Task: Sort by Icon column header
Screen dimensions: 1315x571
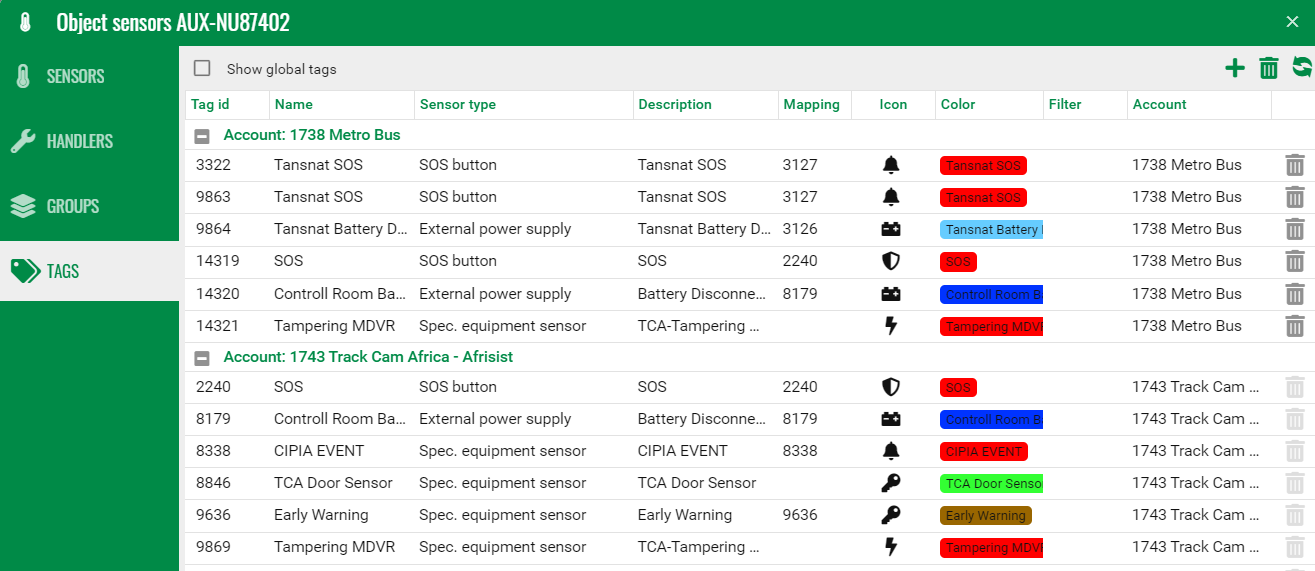Action: (893, 104)
